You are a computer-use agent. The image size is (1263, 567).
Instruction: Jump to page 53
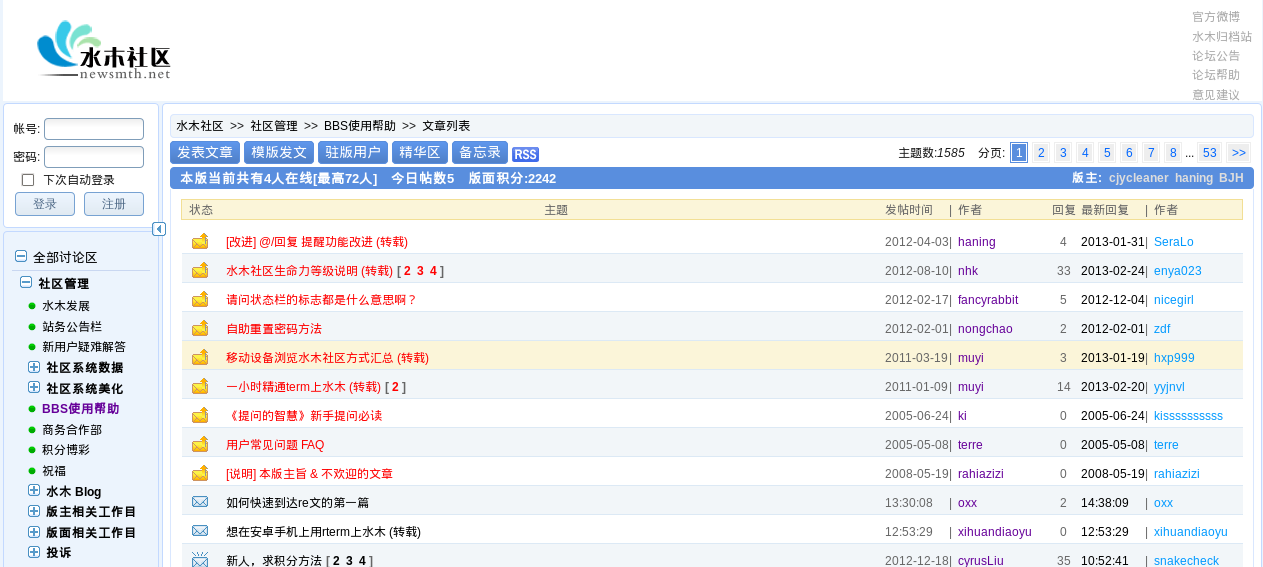point(1209,153)
